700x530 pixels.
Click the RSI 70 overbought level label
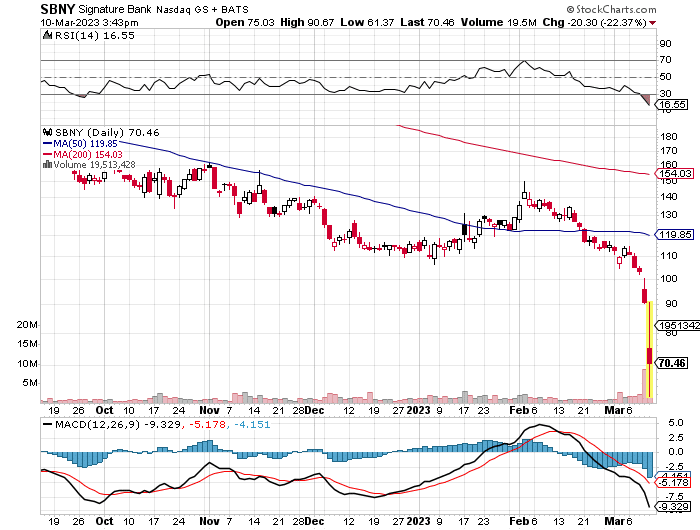(x=665, y=60)
